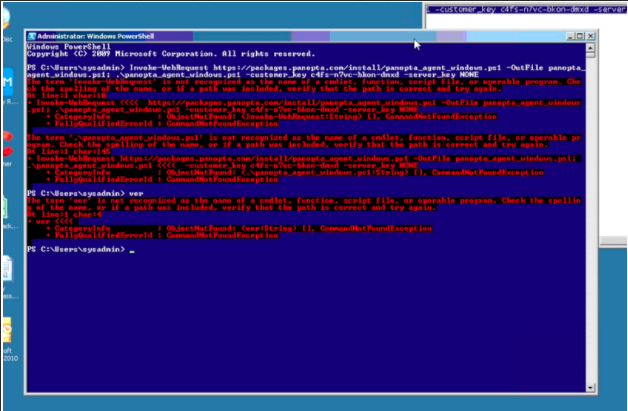The width and height of the screenshot is (628, 411).
Task: Open the desktop icon labeled 2010
Action: coord(7,330)
